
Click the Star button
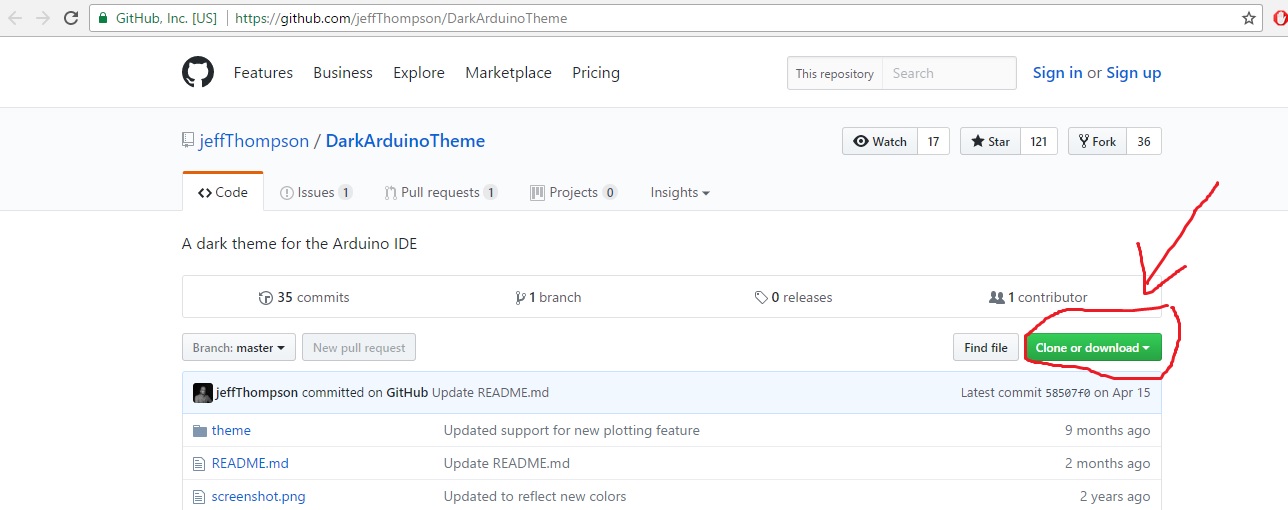990,142
